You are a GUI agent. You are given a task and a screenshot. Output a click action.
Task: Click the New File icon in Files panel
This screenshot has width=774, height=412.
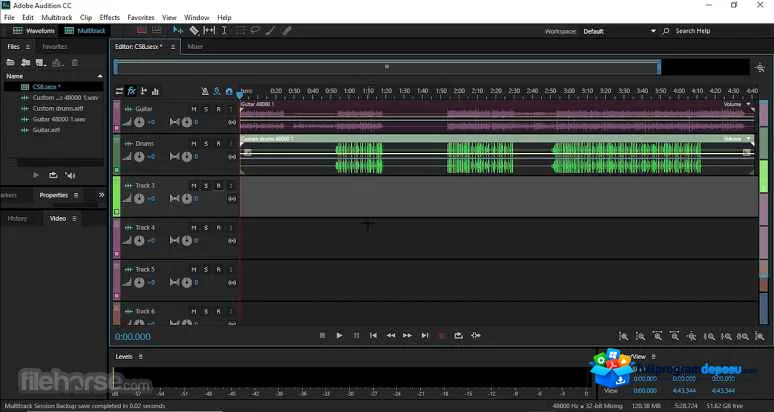(x=41, y=63)
